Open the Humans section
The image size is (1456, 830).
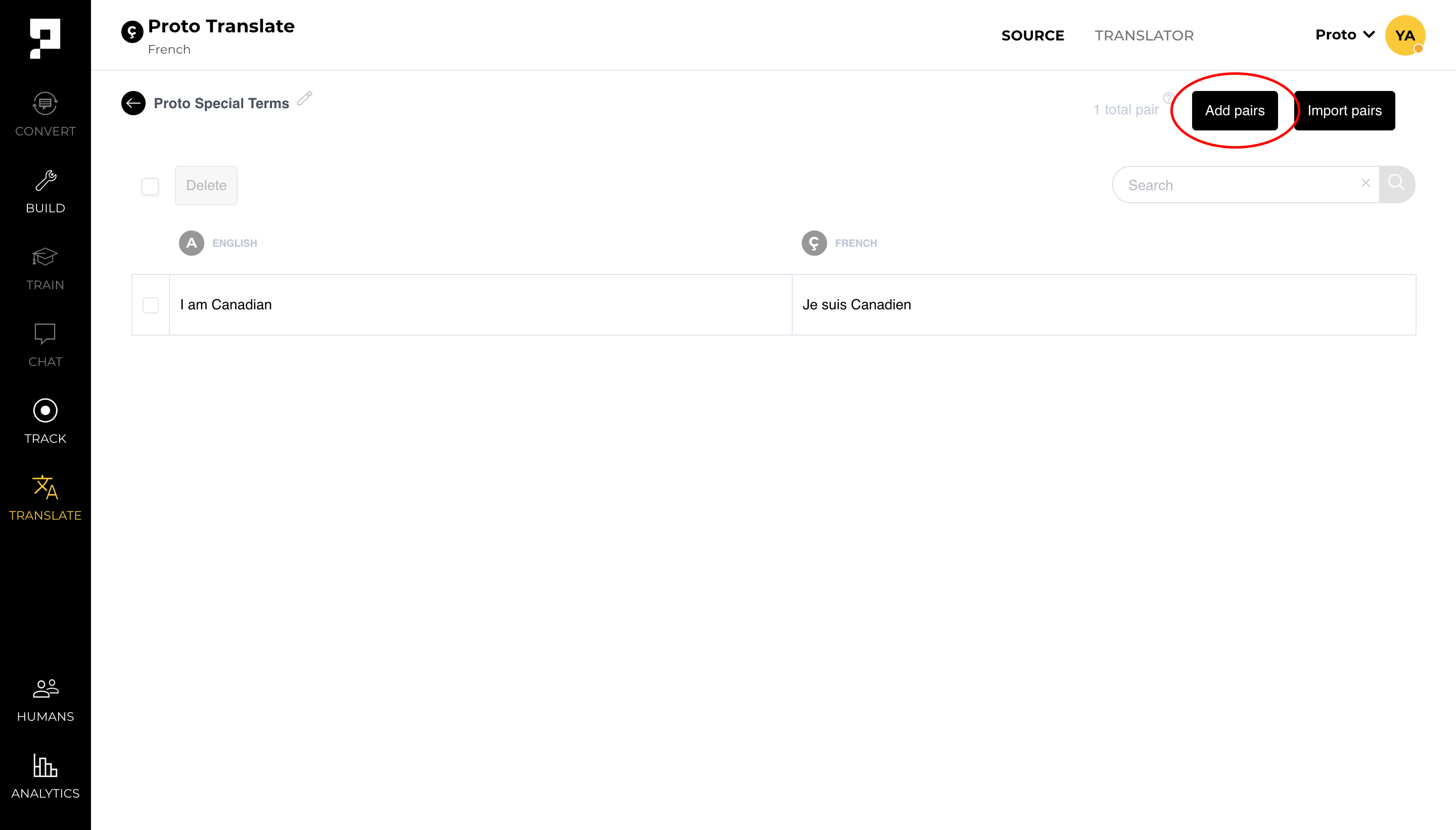[45, 700]
